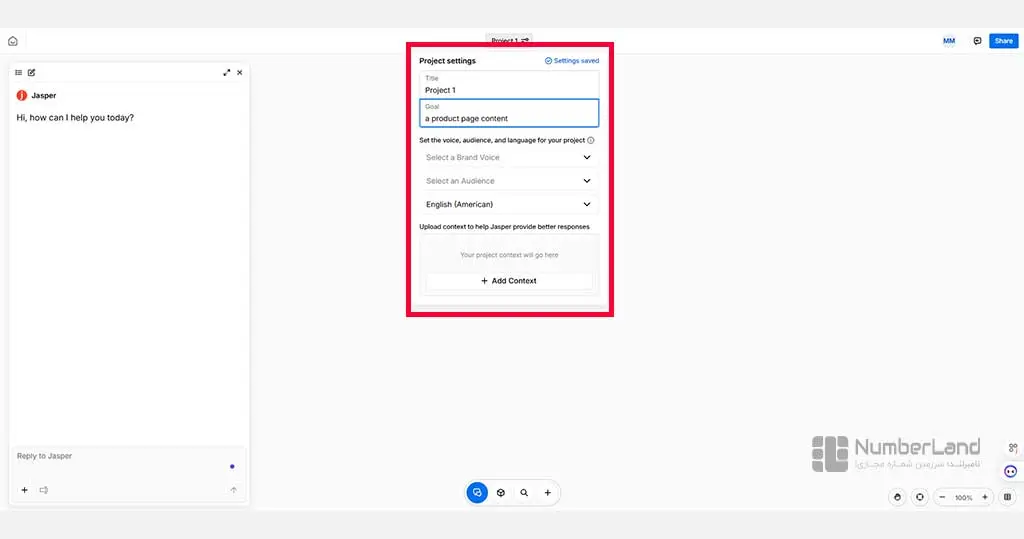Image resolution: width=1024 pixels, height=539 pixels.
Task: Click the Add Context button
Action: click(x=509, y=281)
